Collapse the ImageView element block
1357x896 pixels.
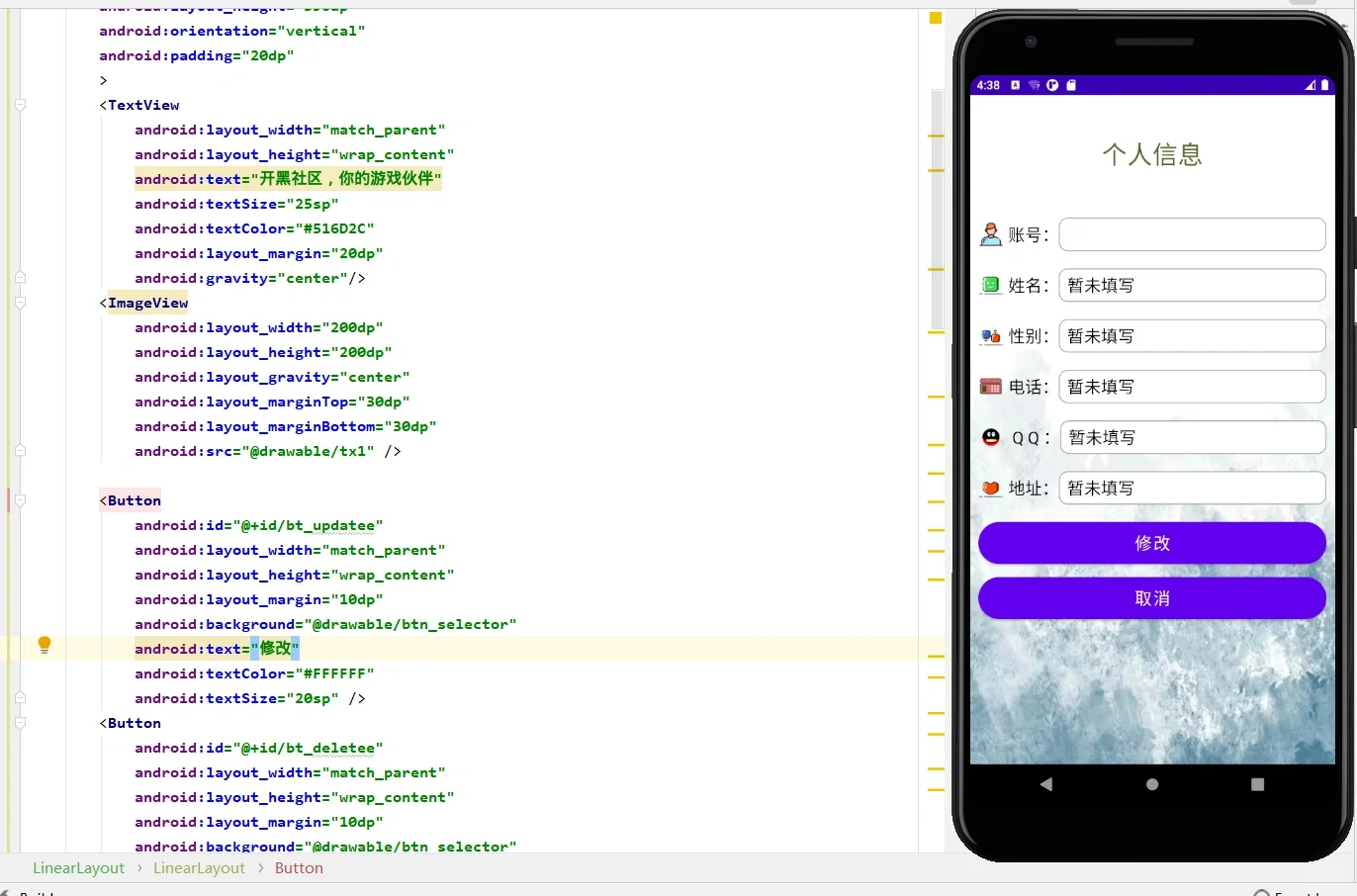[20, 303]
